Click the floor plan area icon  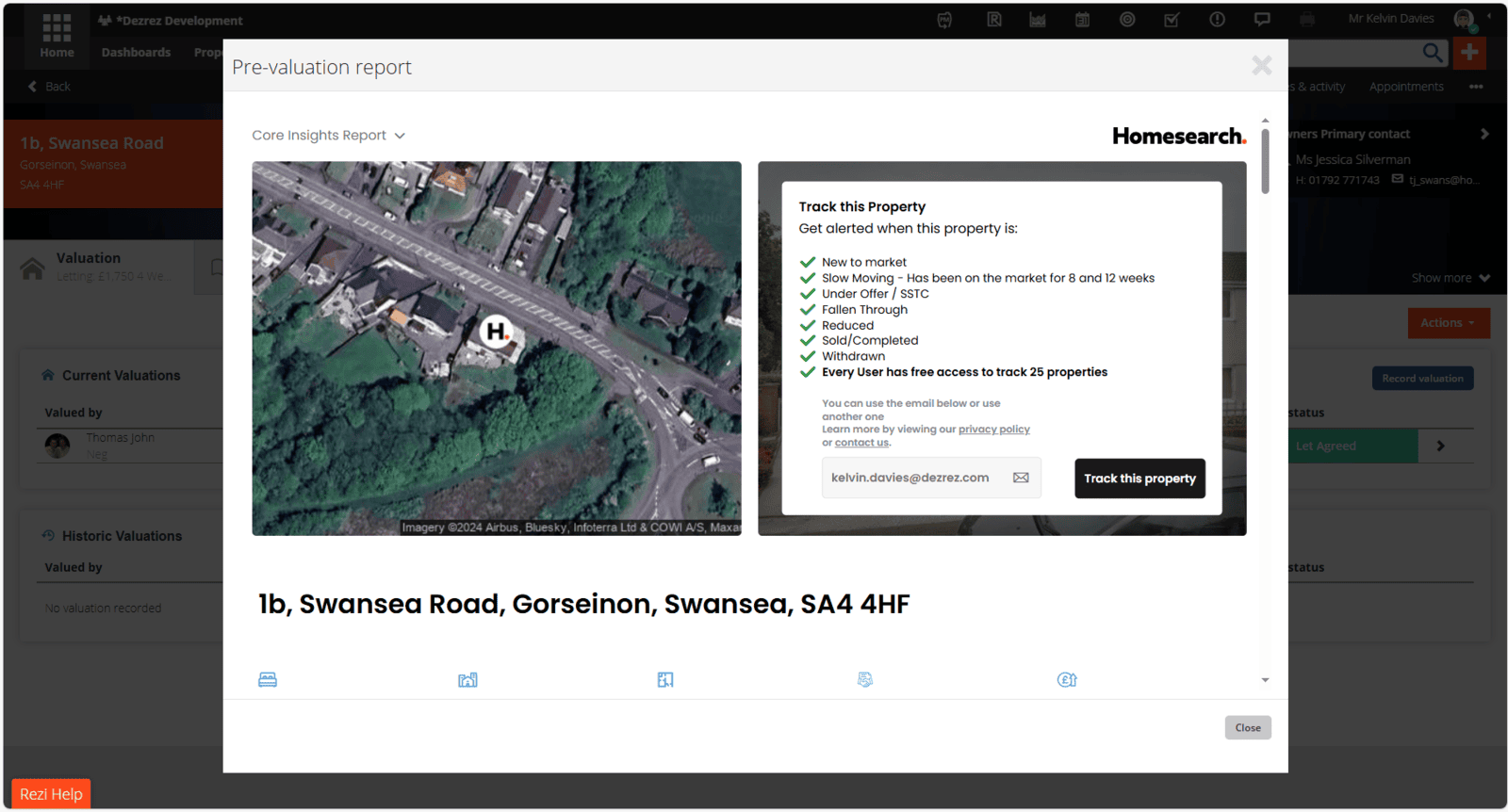665,679
